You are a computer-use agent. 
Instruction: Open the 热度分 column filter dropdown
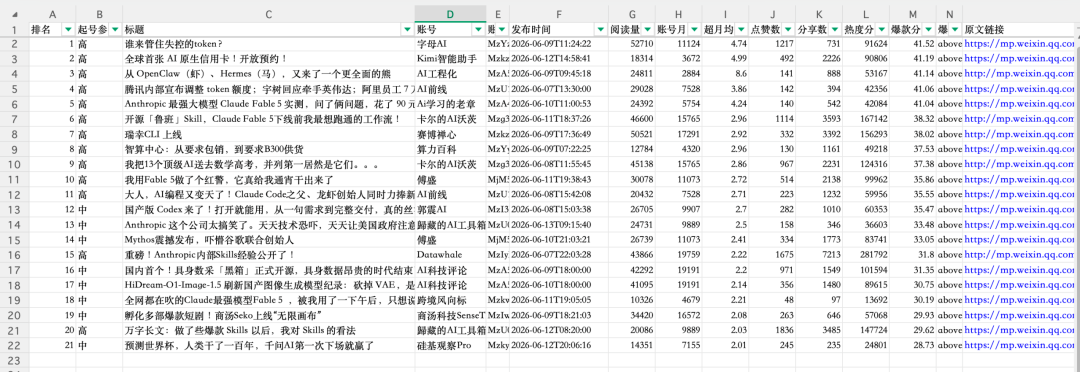(x=881, y=30)
